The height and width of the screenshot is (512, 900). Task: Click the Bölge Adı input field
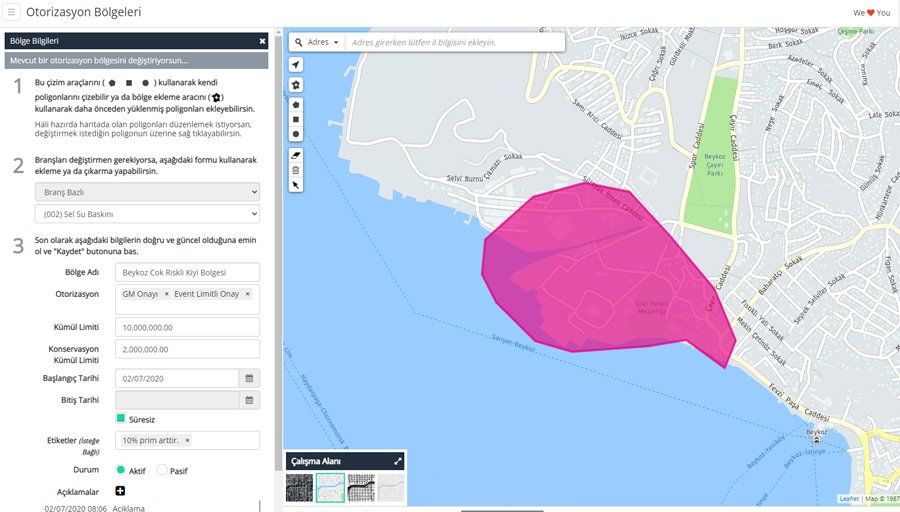[187, 272]
